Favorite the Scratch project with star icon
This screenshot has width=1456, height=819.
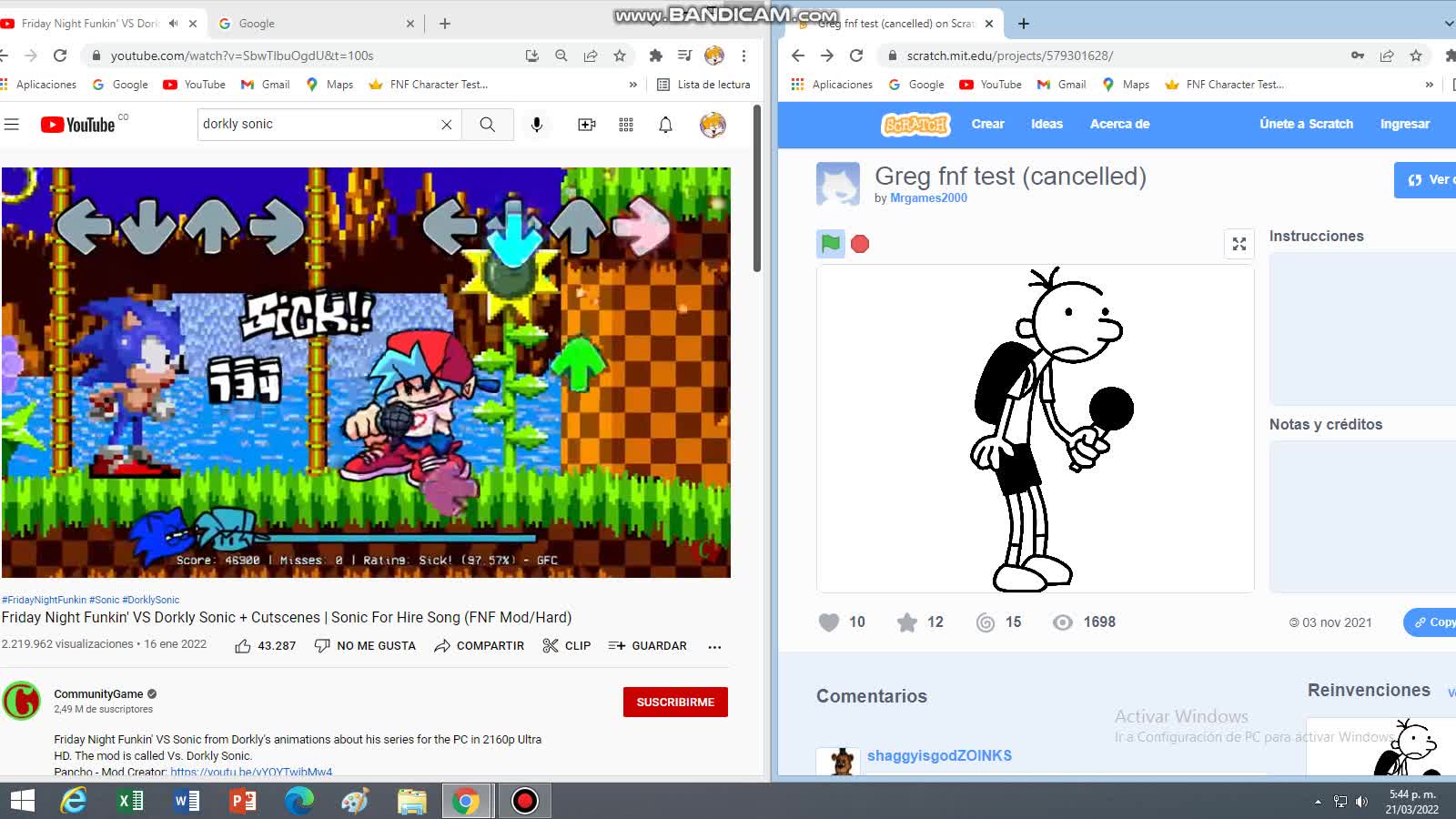906,622
